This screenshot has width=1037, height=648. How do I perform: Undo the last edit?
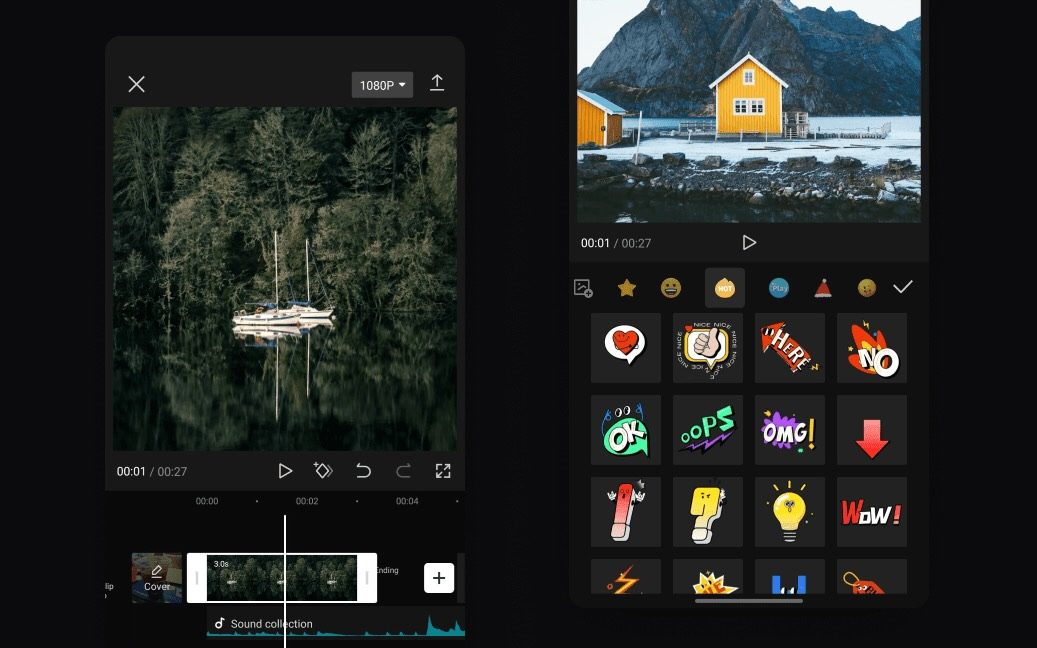coord(364,471)
